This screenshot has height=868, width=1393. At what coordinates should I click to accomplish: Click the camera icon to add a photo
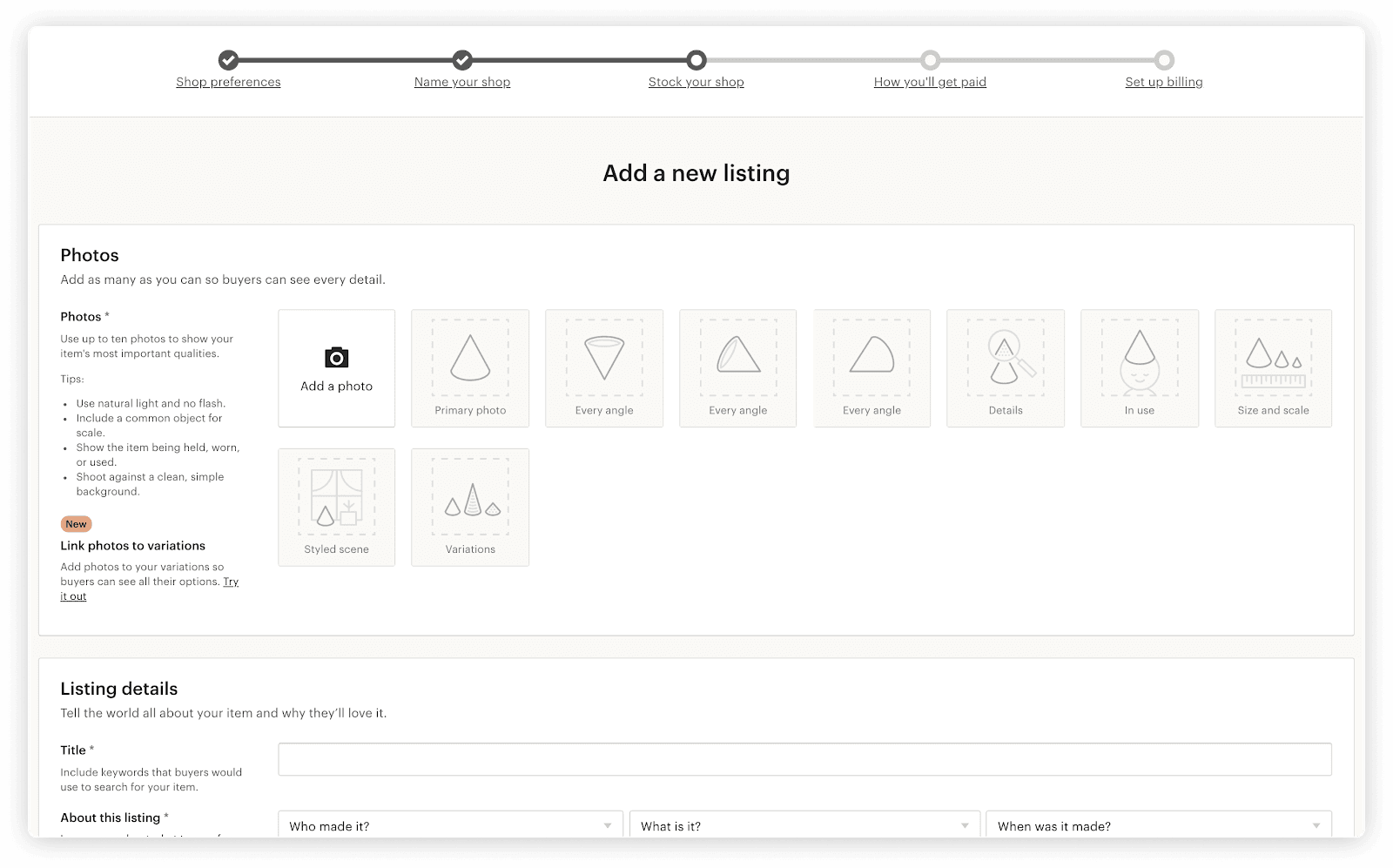pyautogui.click(x=336, y=358)
